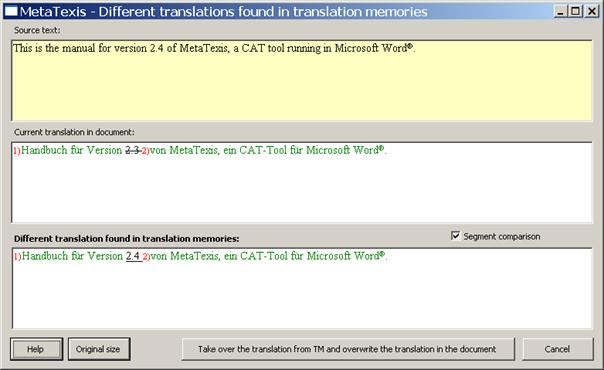The width and height of the screenshot is (604, 370).
Task: Maximize the MetaTexis dialog window
Action: point(575,12)
